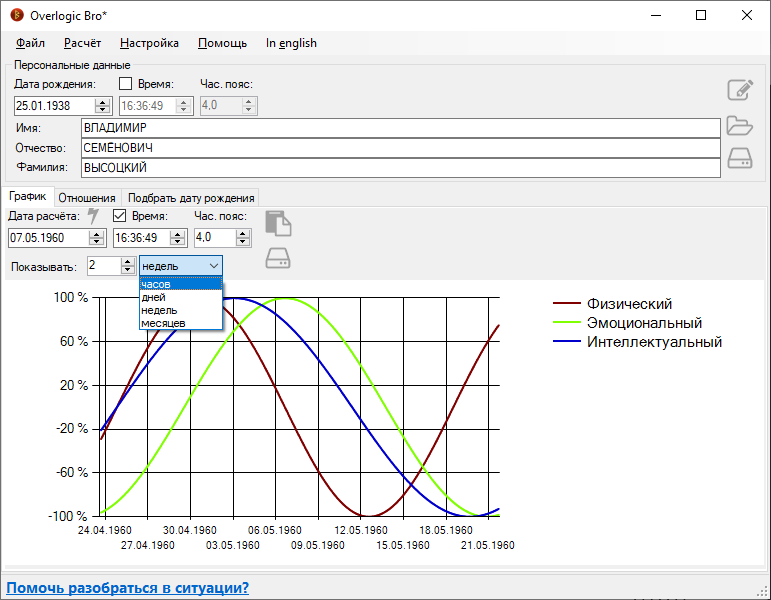Click the 'Помочь разобраться в ситуации?' link
The image size is (771, 600).
(x=128, y=588)
